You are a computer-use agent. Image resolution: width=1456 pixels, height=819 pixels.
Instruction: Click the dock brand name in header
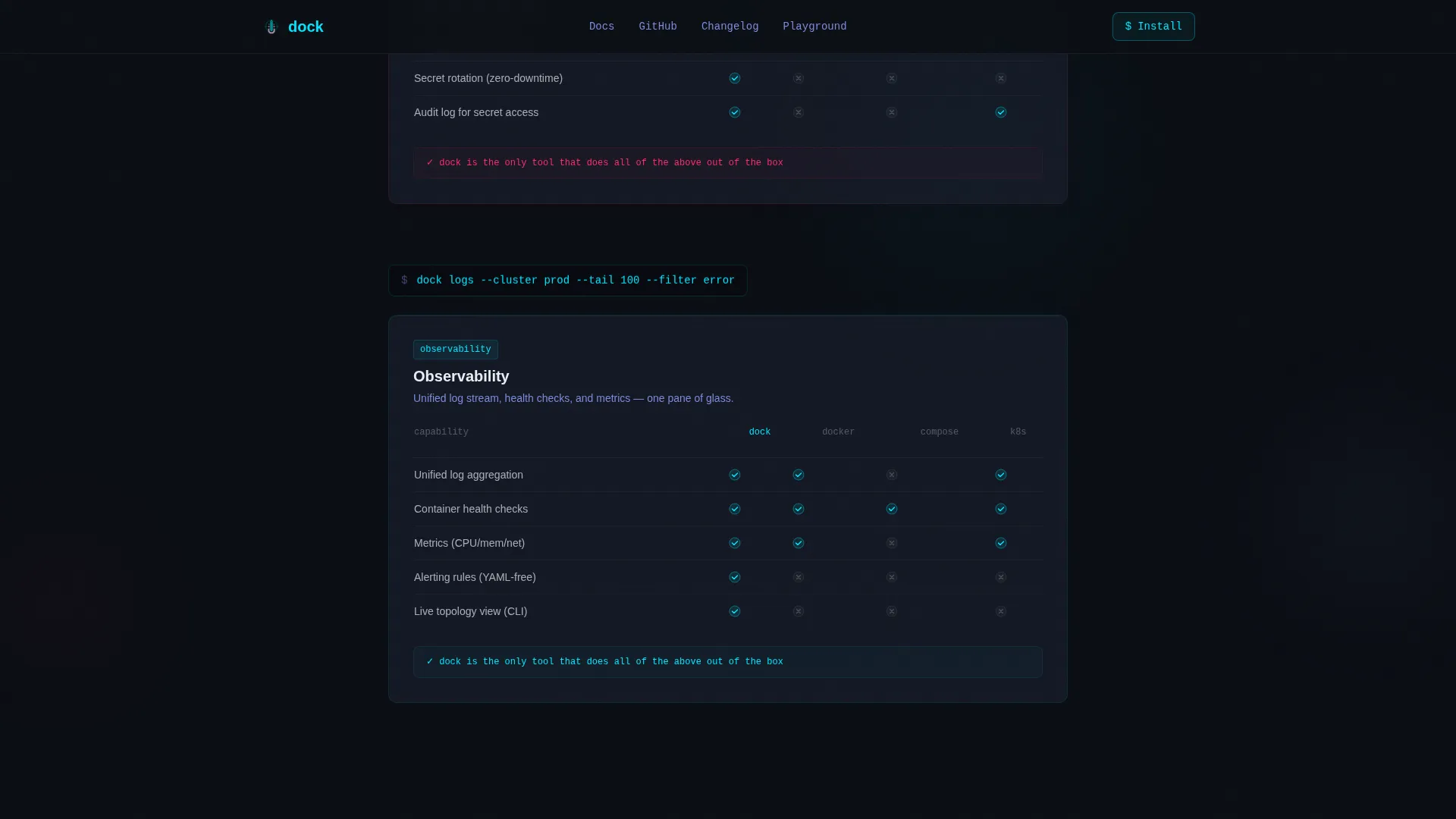(306, 27)
